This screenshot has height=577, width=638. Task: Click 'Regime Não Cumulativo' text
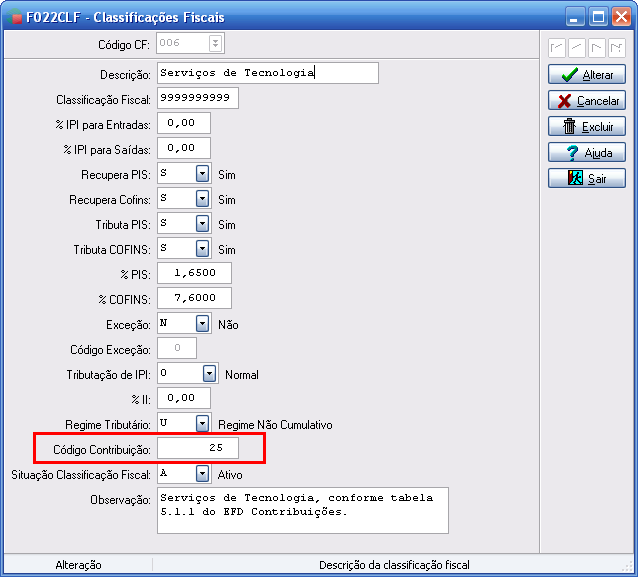pyautogui.click(x=275, y=425)
